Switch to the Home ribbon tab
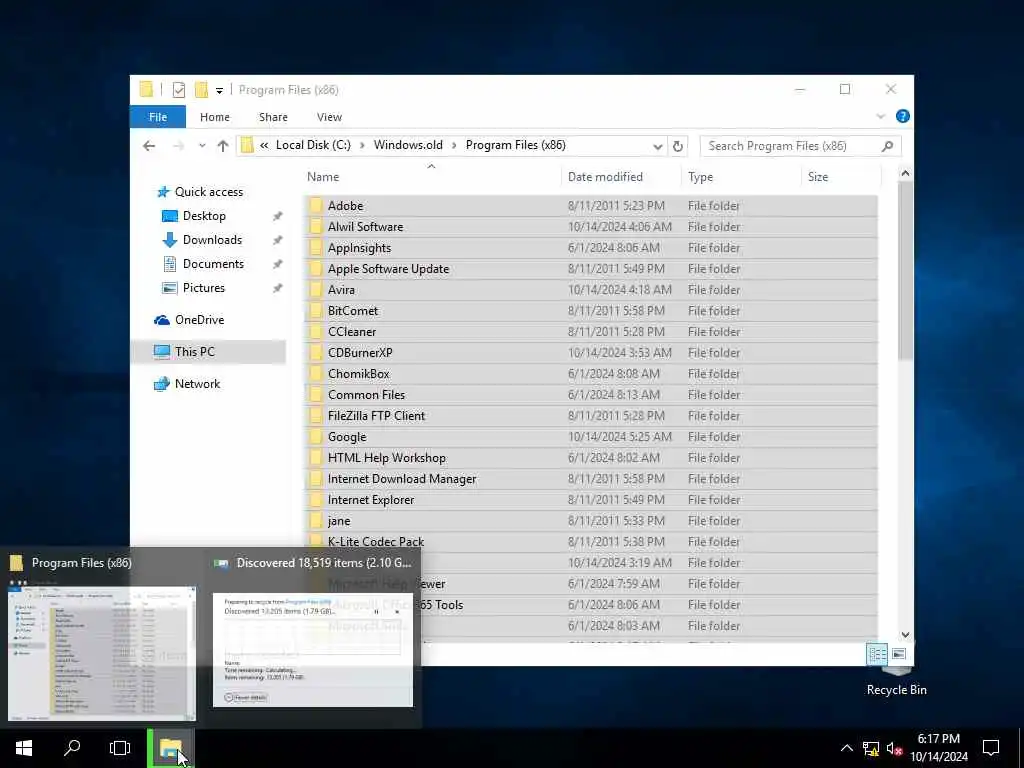The width and height of the screenshot is (1024, 768). (x=215, y=117)
